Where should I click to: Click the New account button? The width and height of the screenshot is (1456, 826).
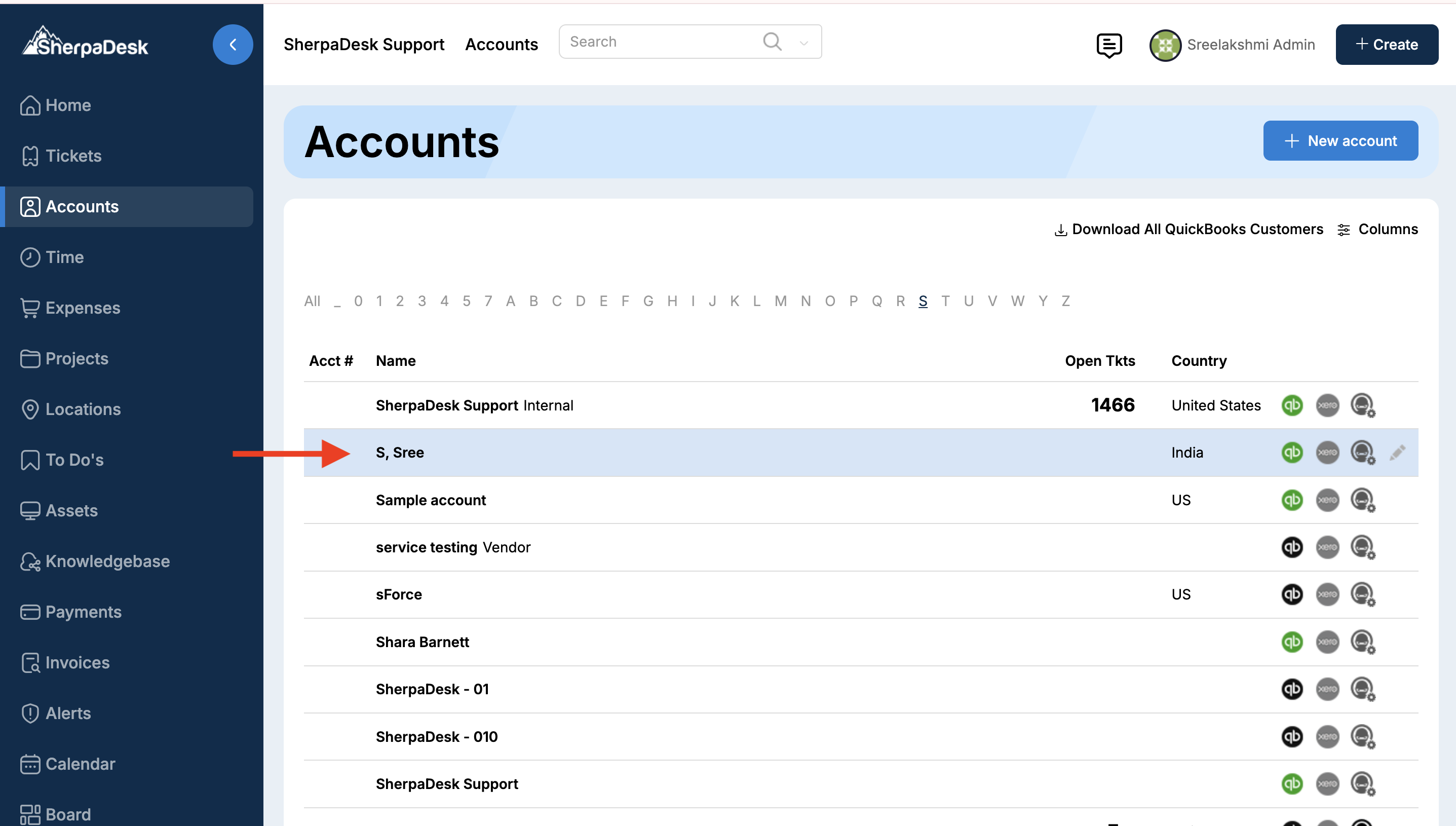tap(1340, 141)
